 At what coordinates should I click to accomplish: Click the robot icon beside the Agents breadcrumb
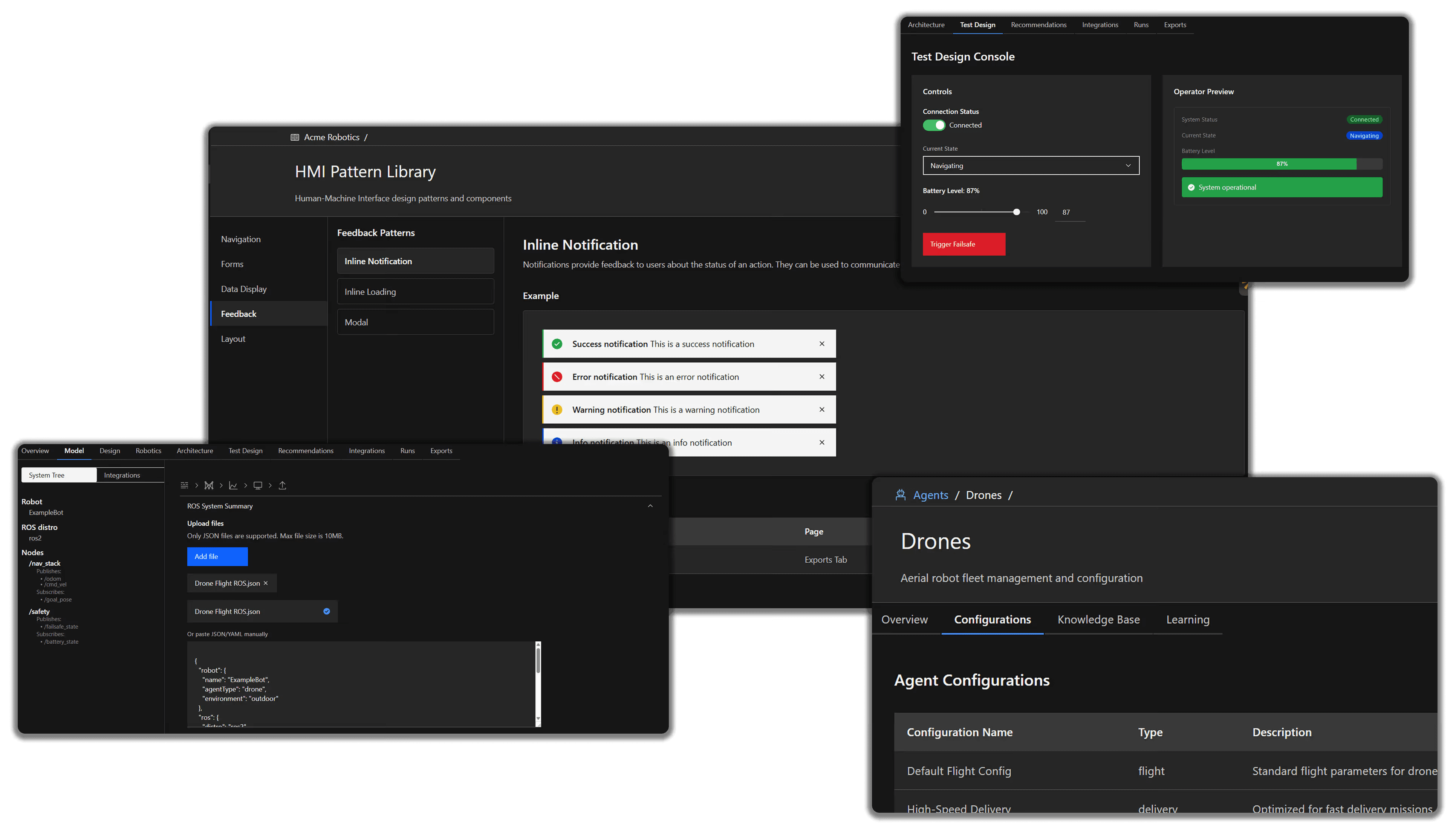[x=901, y=495]
